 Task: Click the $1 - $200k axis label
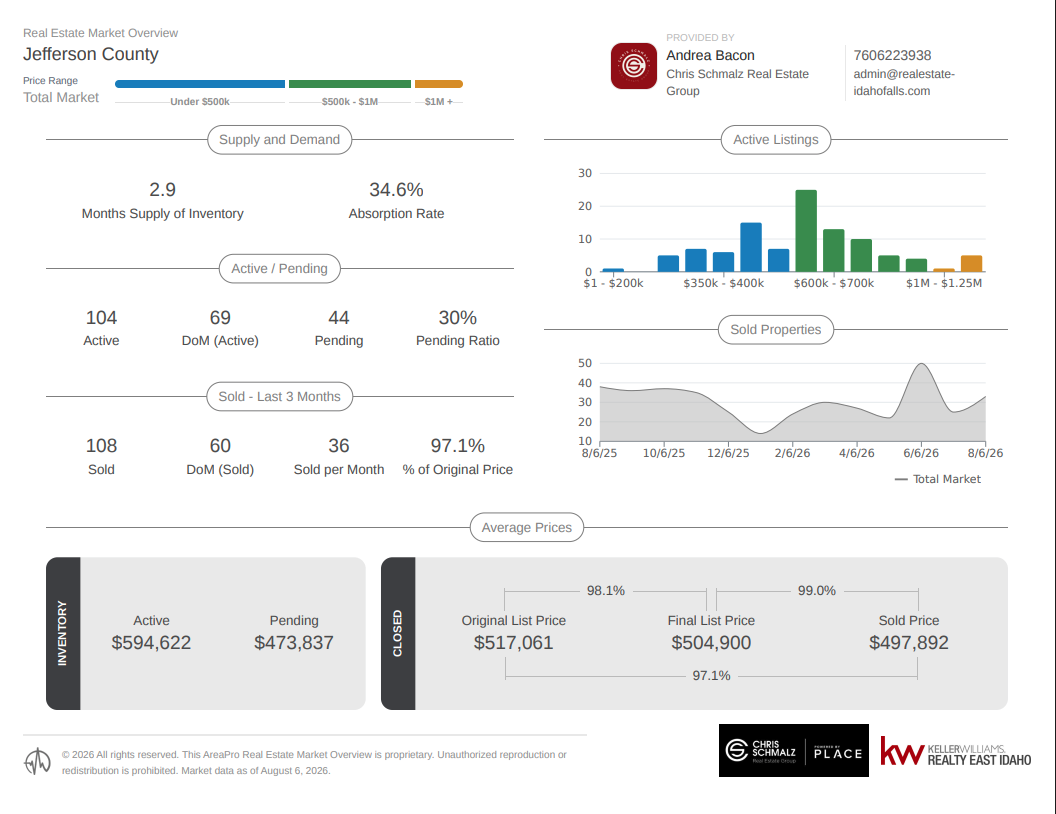click(613, 283)
